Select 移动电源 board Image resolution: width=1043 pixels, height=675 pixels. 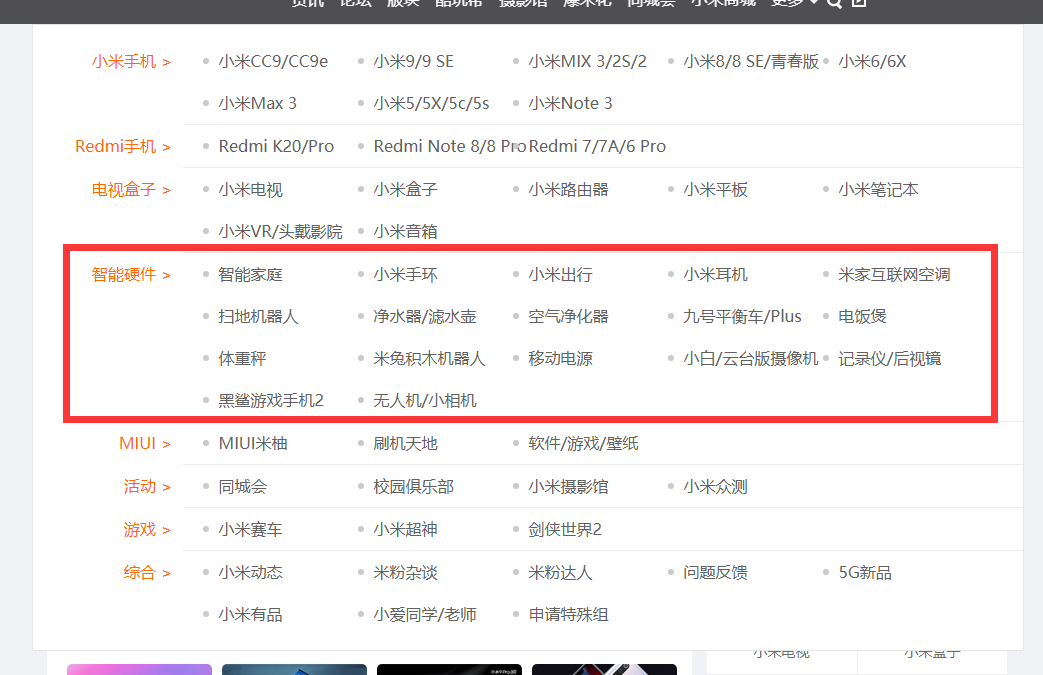561,359
